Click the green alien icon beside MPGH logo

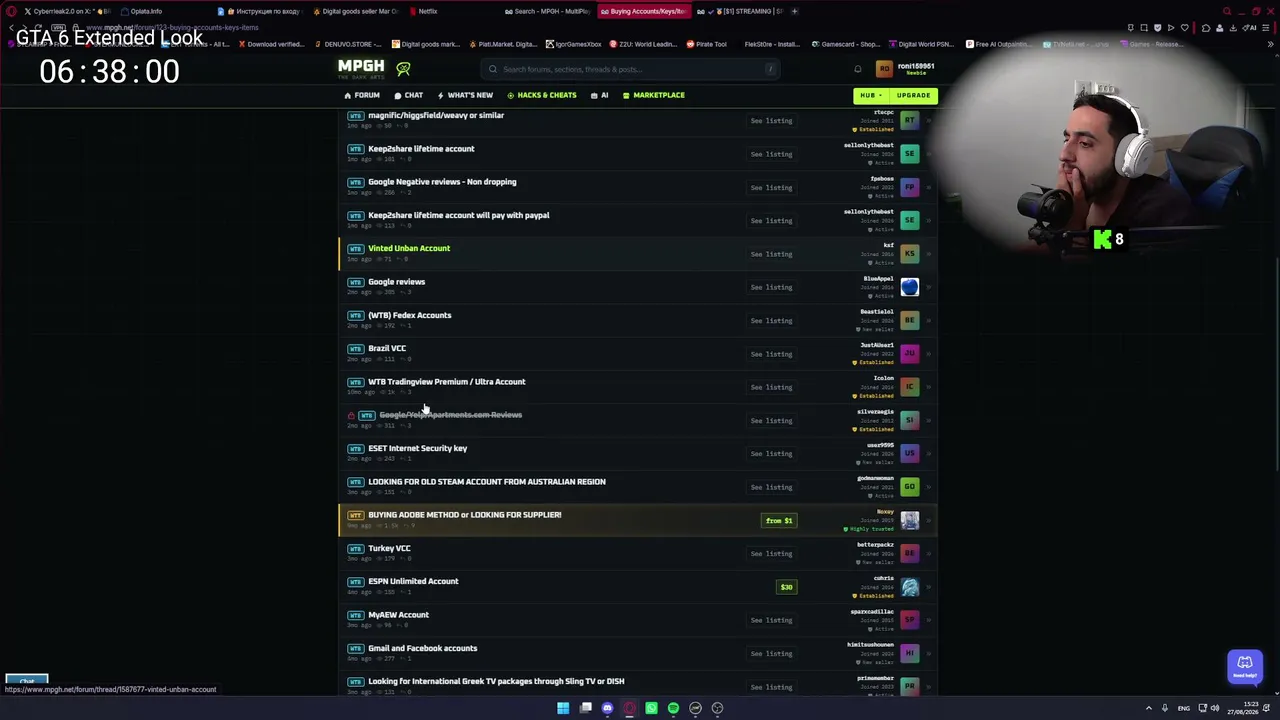403,68
